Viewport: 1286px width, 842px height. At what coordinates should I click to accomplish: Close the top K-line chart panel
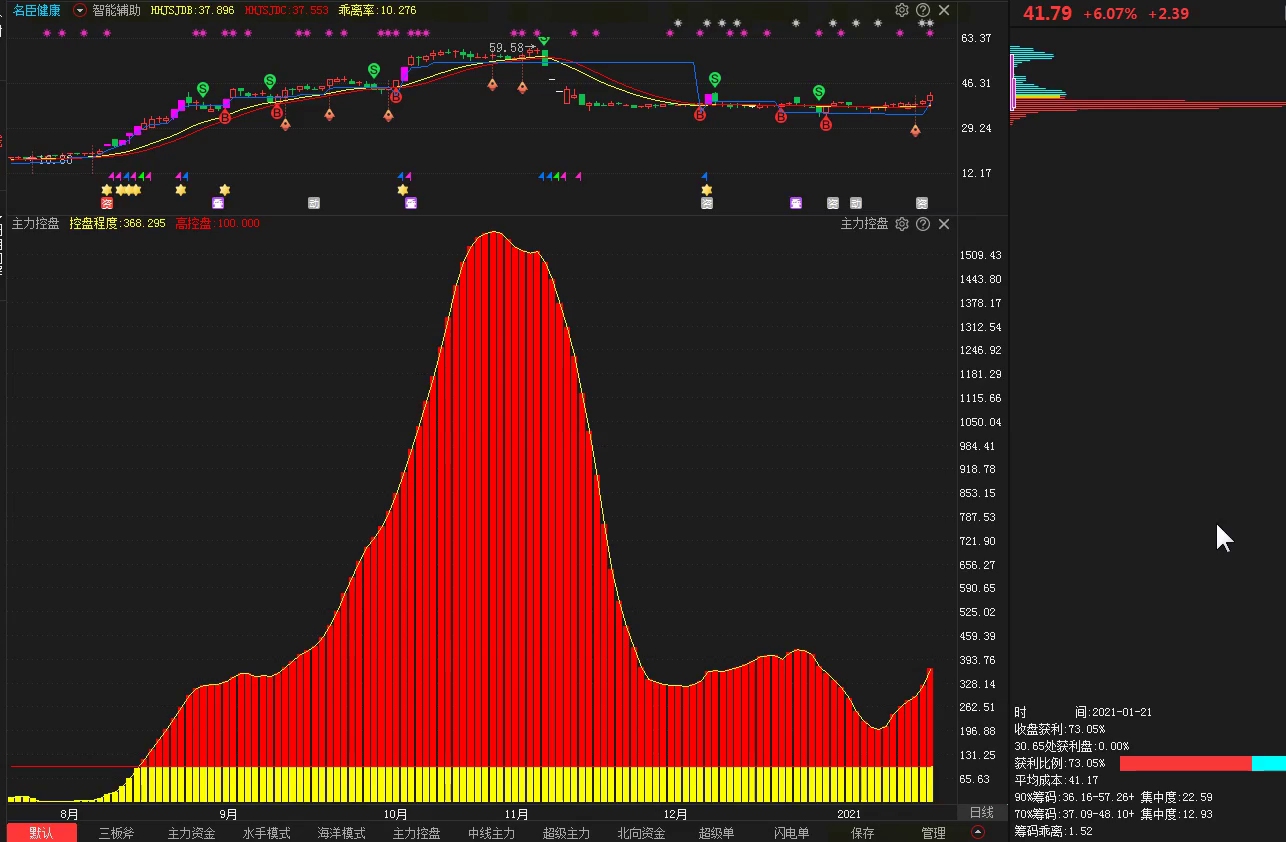(x=944, y=10)
